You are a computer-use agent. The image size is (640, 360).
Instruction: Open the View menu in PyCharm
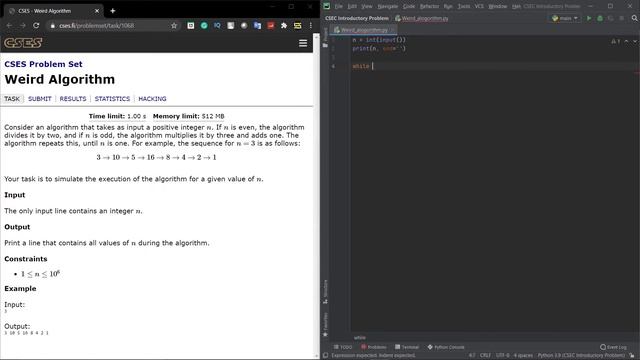367,6
